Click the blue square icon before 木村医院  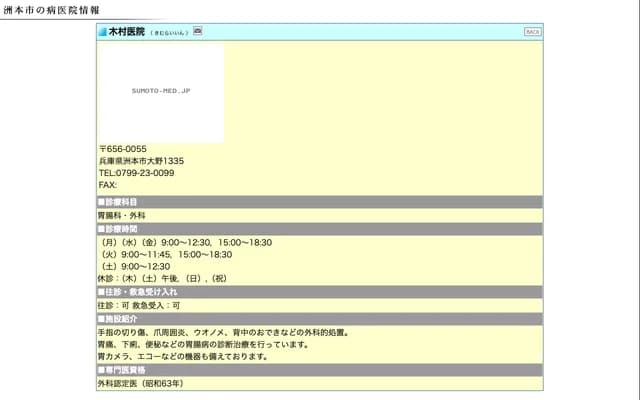click(102, 32)
